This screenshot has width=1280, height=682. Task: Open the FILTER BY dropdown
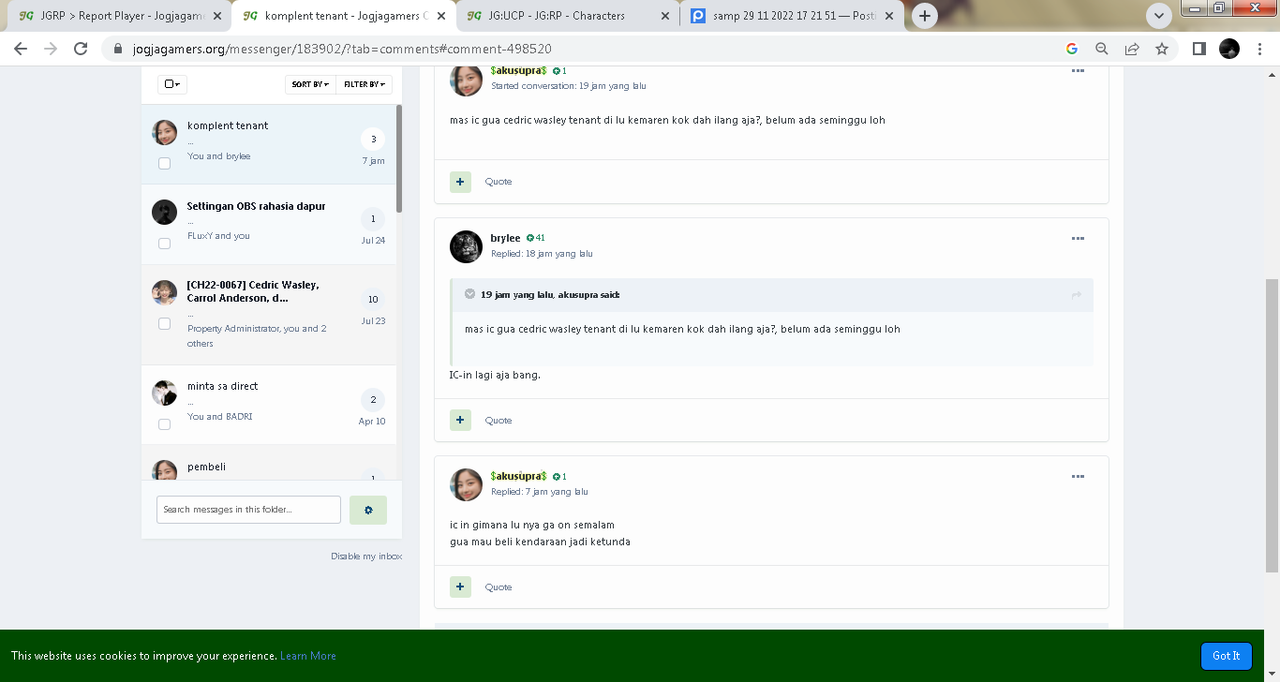(x=364, y=84)
